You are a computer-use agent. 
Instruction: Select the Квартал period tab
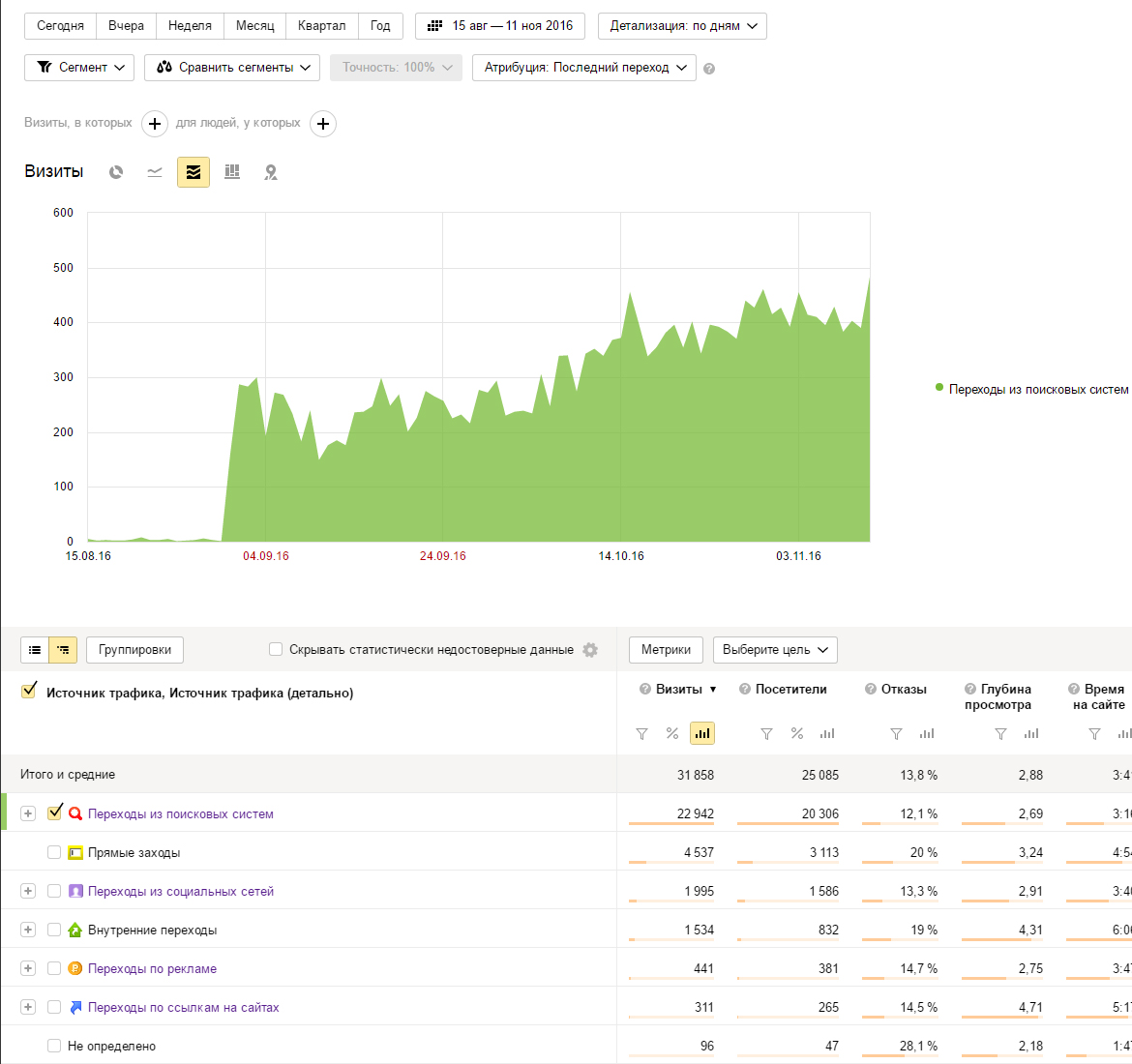tap(322, 26)
